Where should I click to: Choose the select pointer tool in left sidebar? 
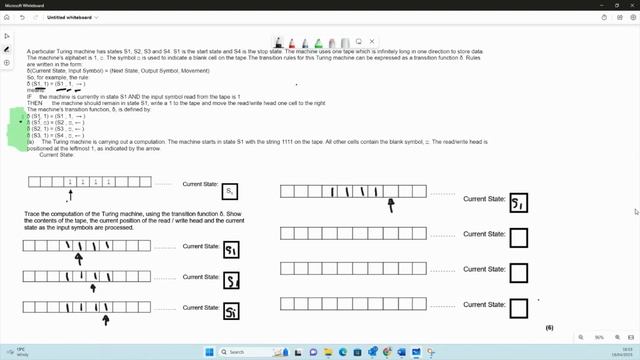pos(7,36)
